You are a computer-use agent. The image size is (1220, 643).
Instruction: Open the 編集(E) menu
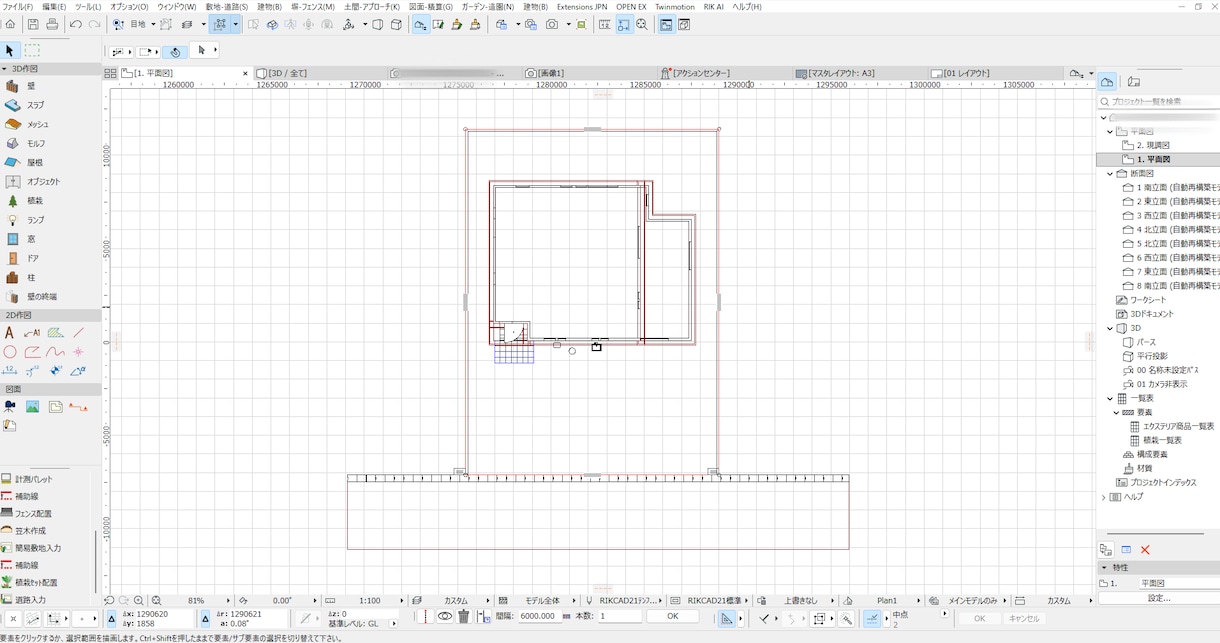coord(54,6)
